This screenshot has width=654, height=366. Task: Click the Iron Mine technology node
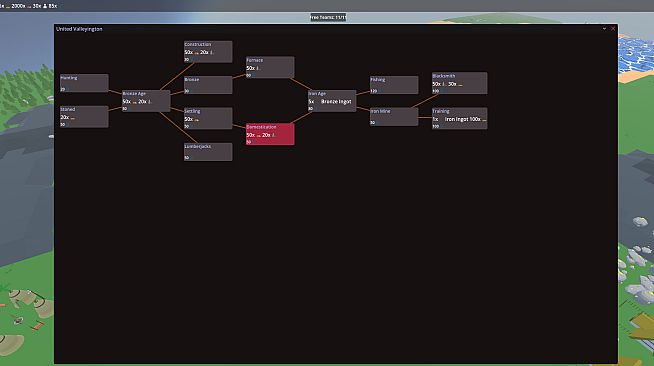coord(394,117)
